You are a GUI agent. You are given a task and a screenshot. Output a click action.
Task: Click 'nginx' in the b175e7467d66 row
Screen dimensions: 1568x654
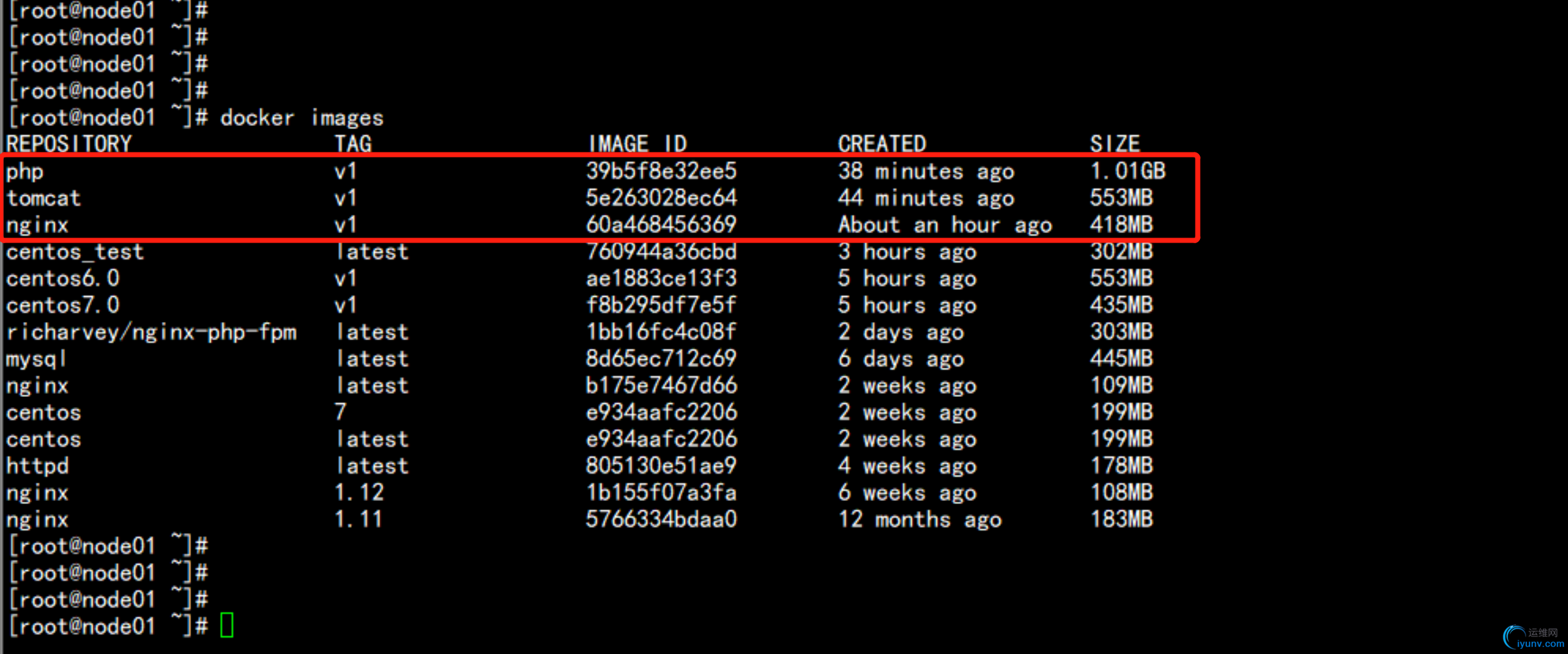(x=37, y=386)
